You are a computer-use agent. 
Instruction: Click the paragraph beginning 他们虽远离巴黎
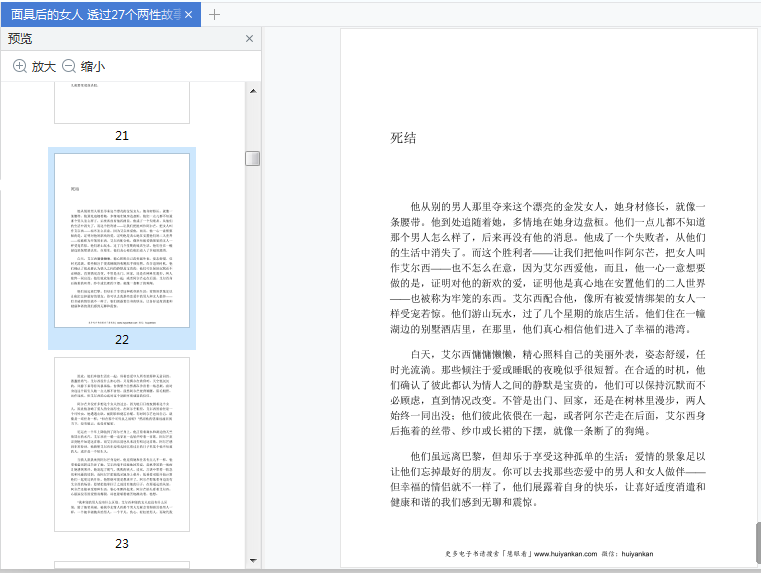coord(548,479)
